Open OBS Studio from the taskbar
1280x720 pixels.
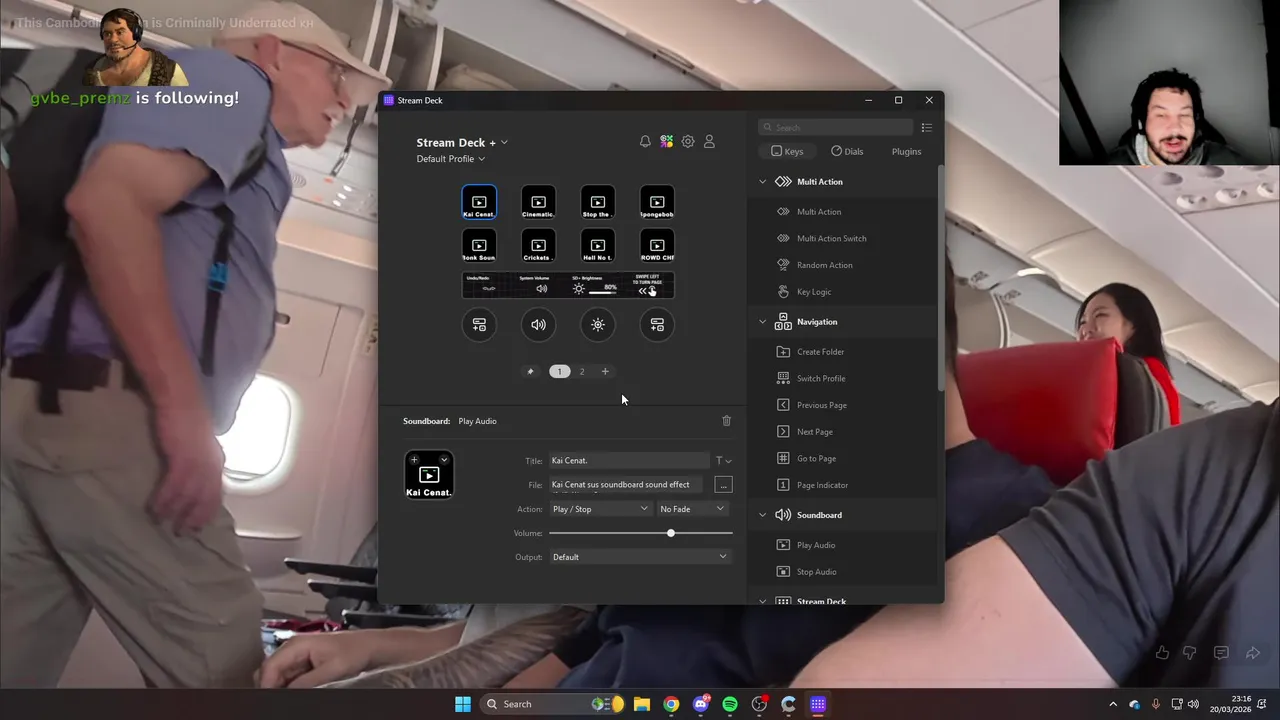[759, 704]
